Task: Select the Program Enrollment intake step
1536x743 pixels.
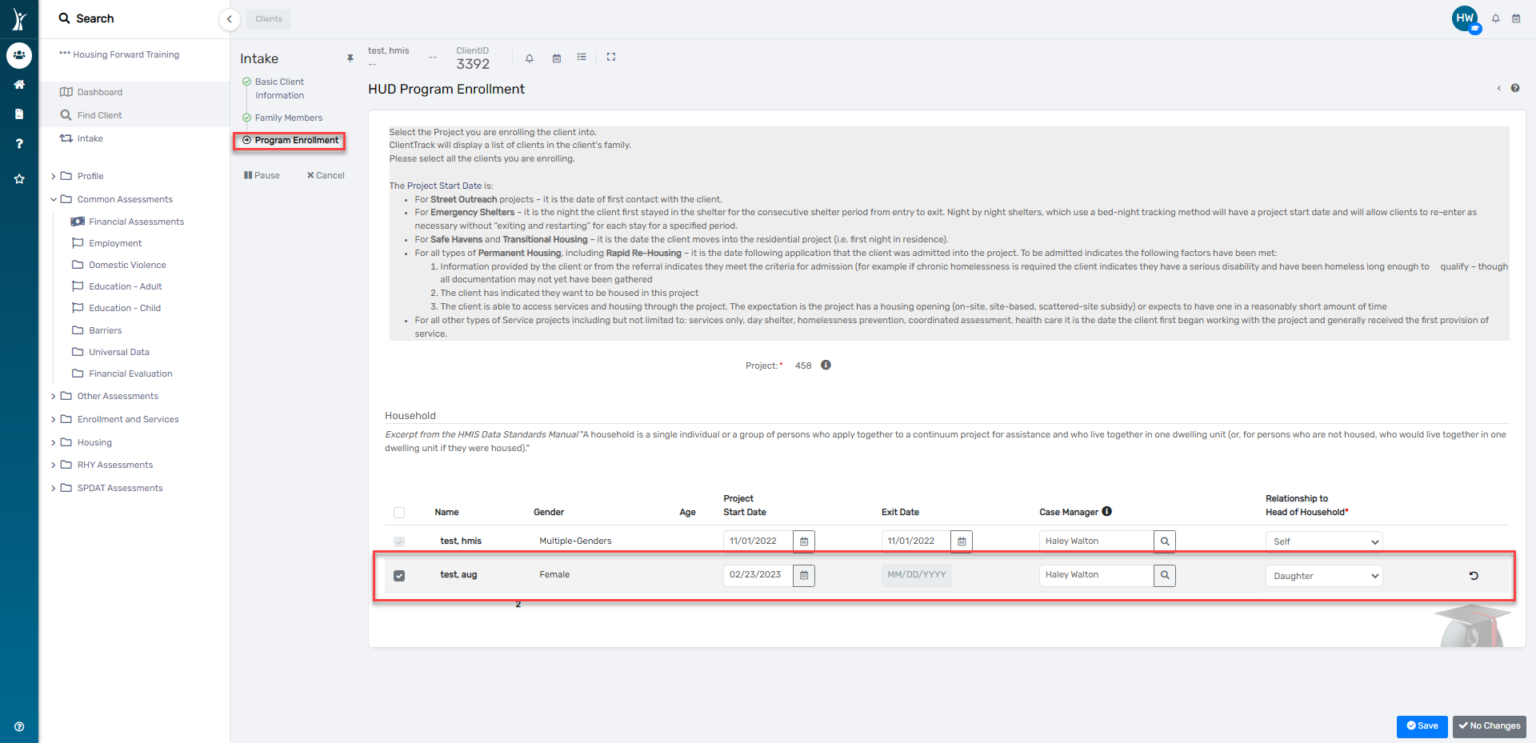Action: click(296, 141)
